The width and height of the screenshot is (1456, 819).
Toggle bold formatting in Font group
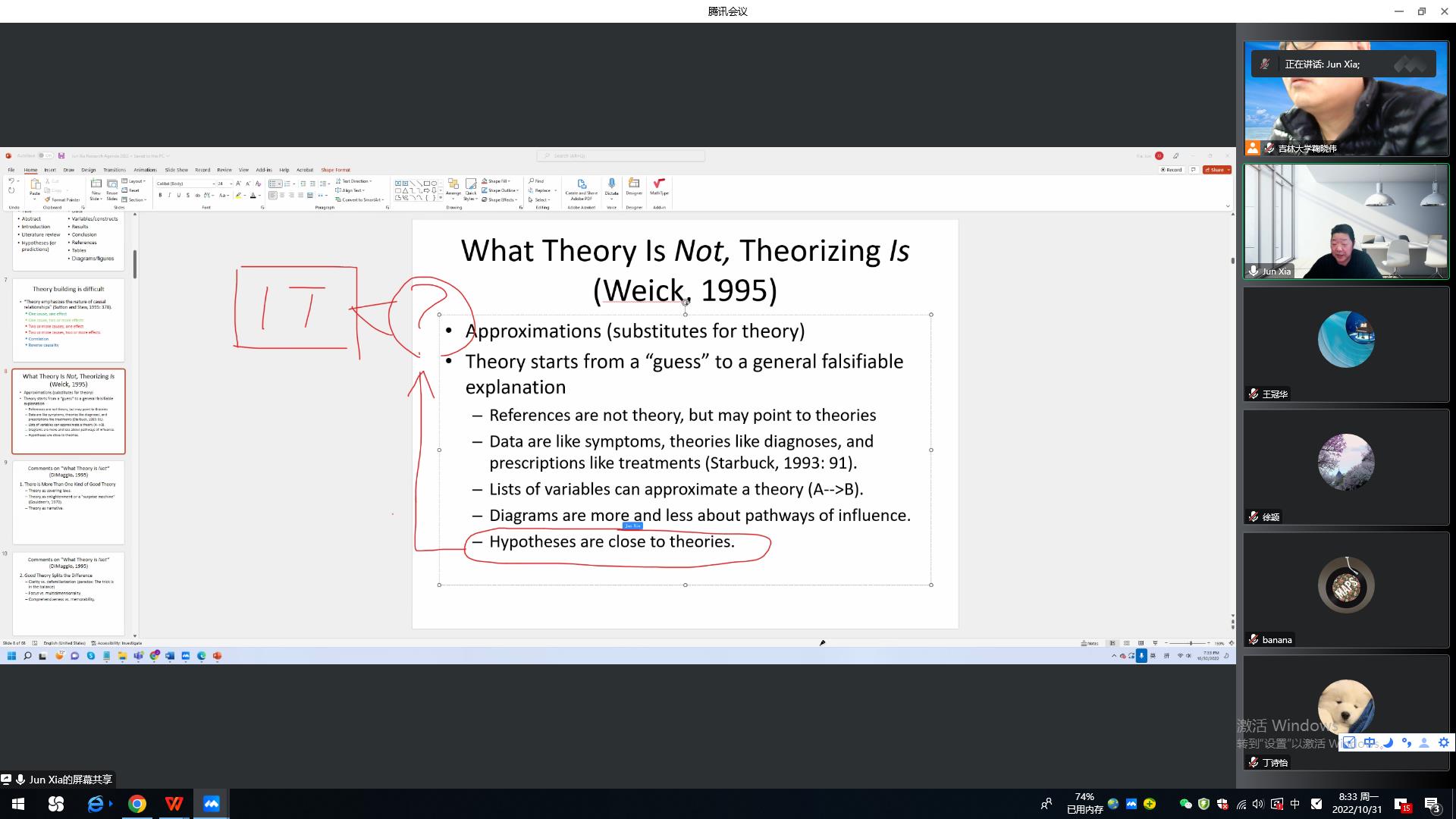(x=160, y=196)
